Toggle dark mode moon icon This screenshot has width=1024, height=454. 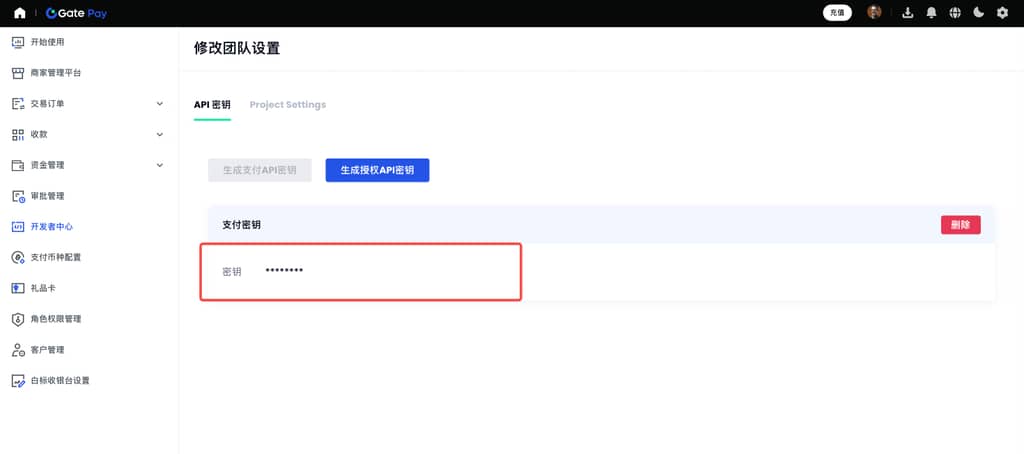[979, 13]
